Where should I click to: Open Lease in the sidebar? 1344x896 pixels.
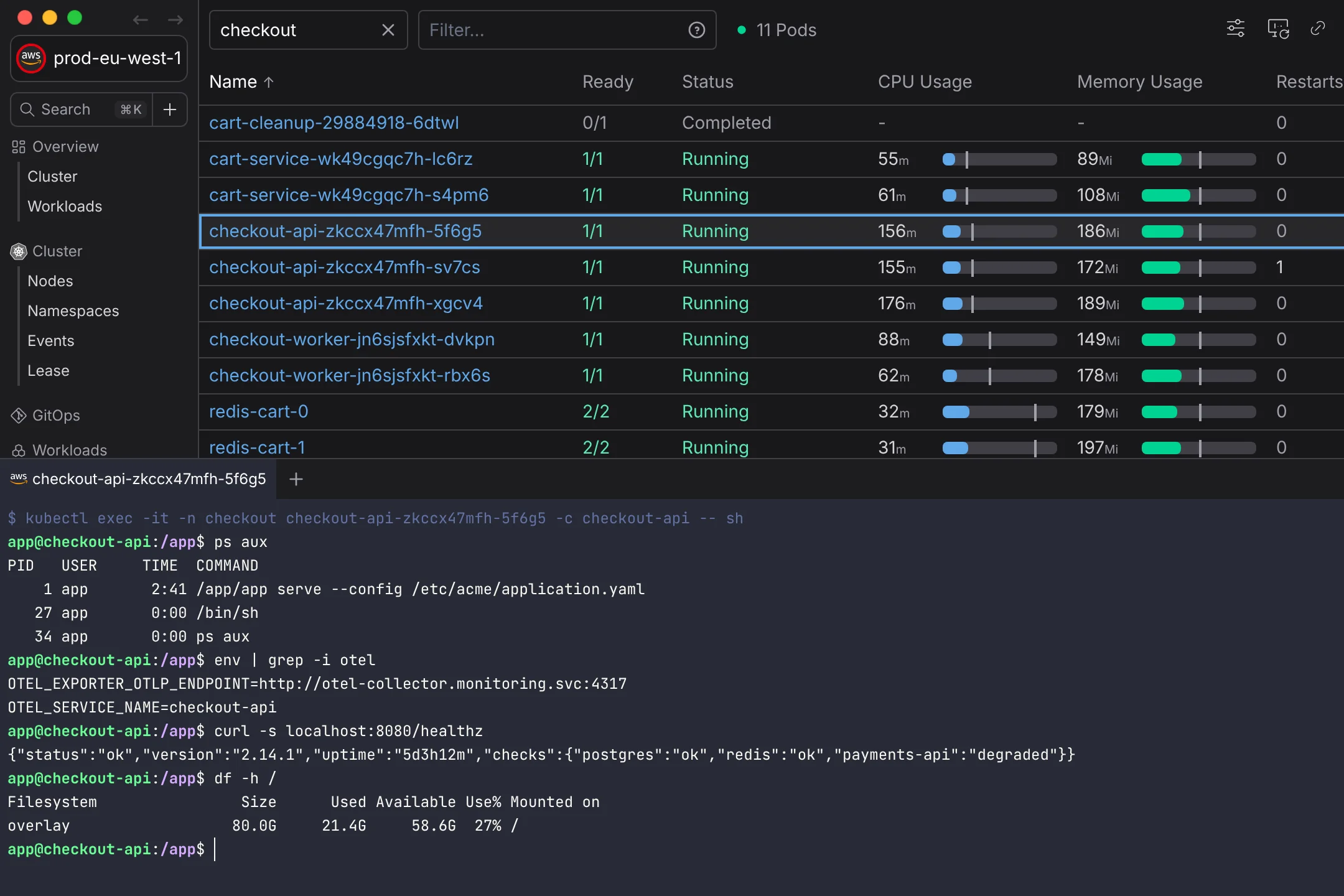click(x=49, y=371)
